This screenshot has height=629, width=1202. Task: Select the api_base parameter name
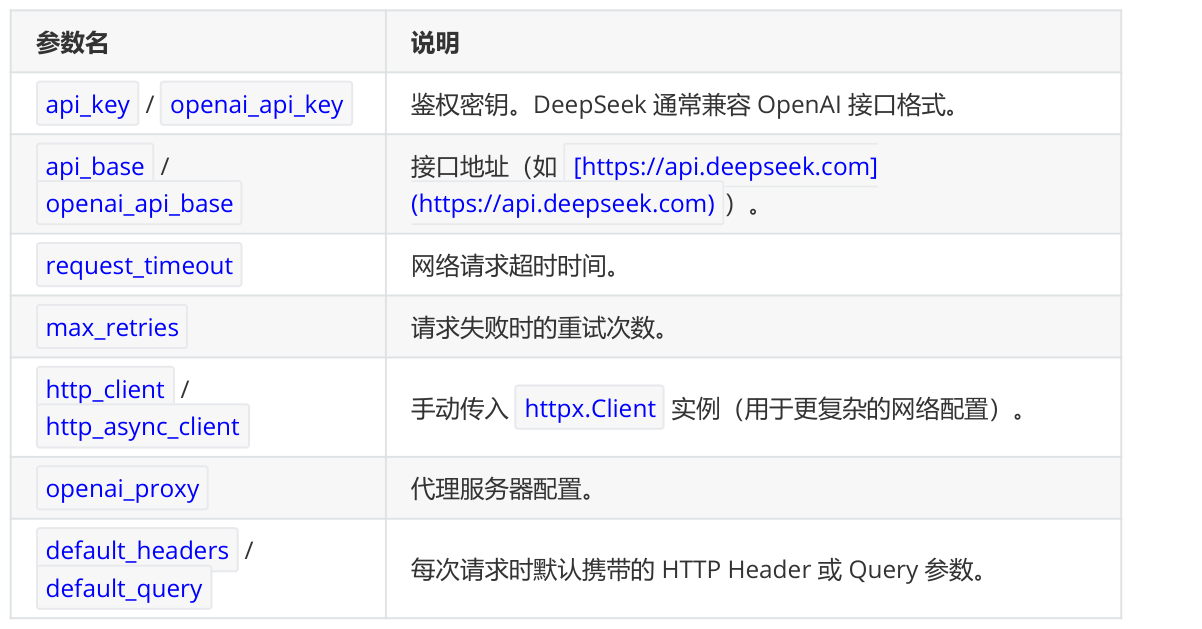pyautogui.click(x=95, y=165)
